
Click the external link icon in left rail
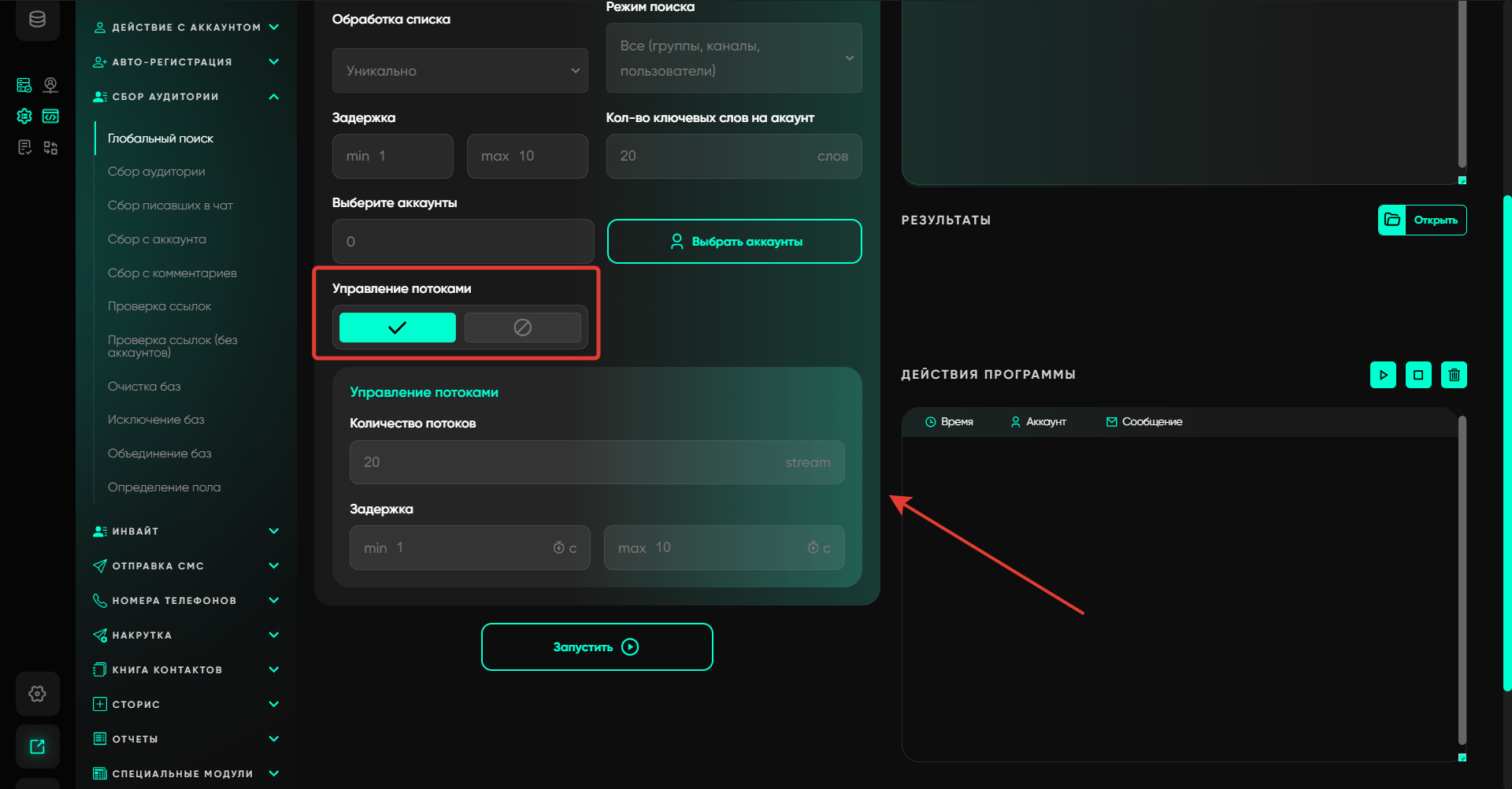click(x=37, y=746)
